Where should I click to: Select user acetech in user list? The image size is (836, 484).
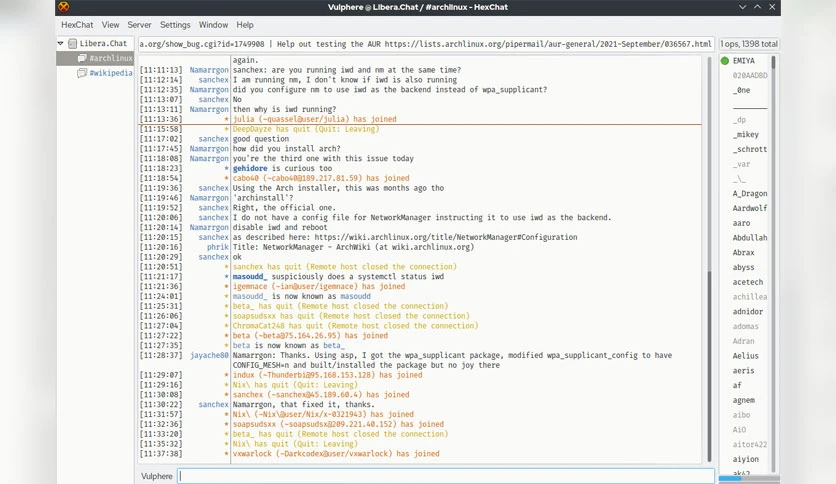click(x=747, y=282)
